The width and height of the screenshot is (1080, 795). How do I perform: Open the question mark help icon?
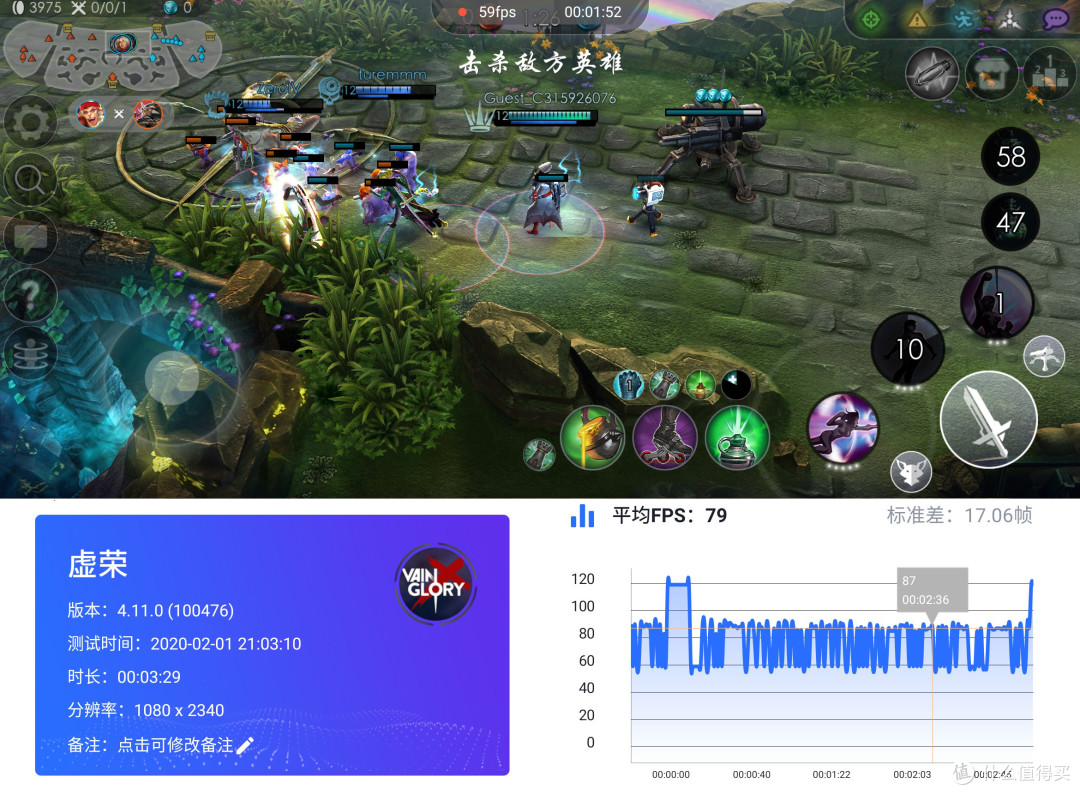coord(30,297)
